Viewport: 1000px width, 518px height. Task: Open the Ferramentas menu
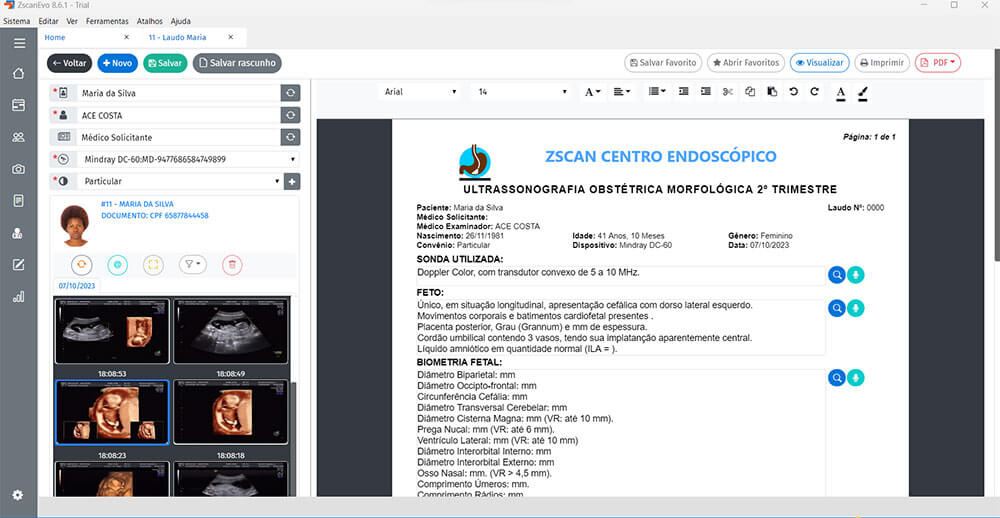tap(107, 21)
